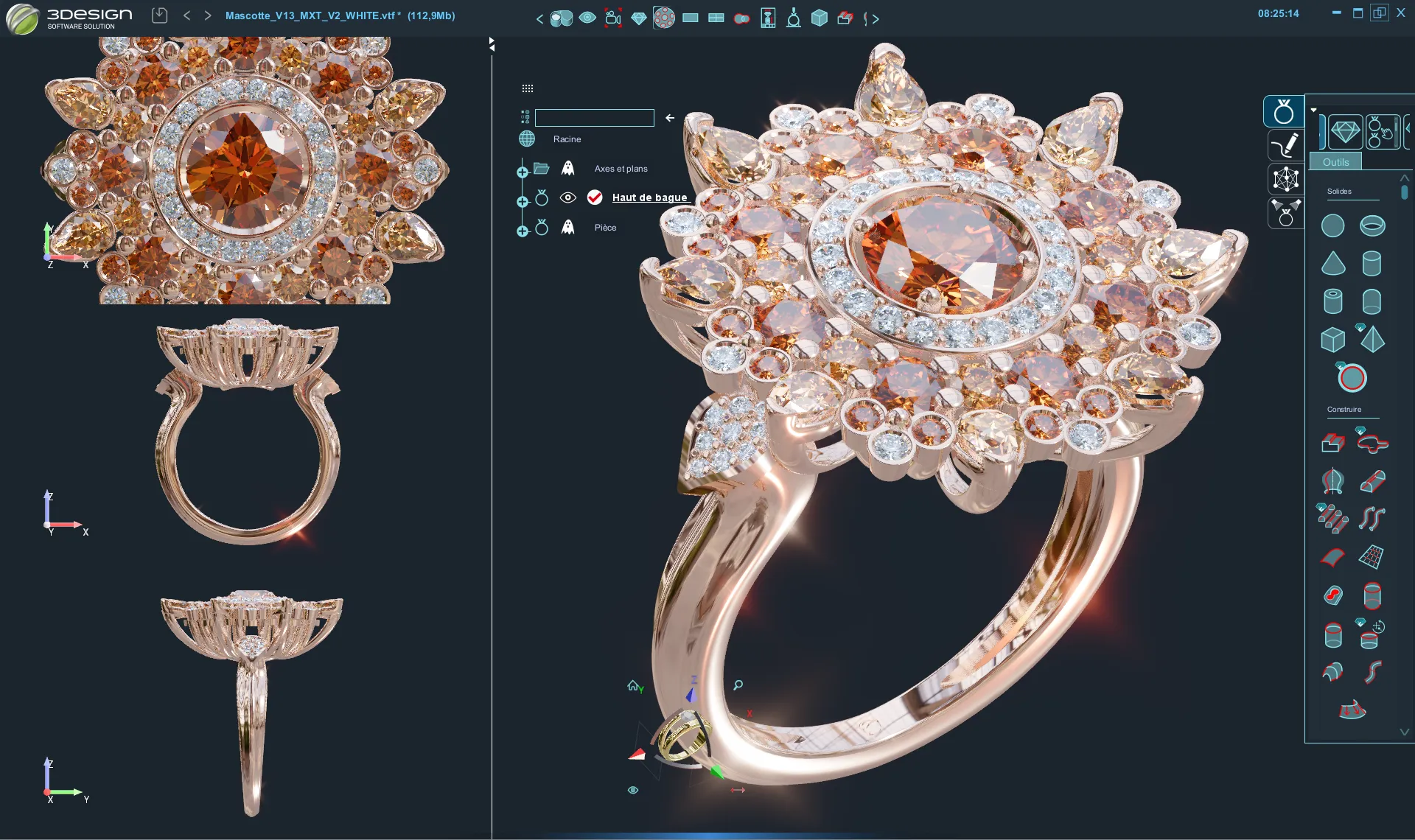Click the camera capture toolbar icon

pyautogui.click(x=612, y=18)
